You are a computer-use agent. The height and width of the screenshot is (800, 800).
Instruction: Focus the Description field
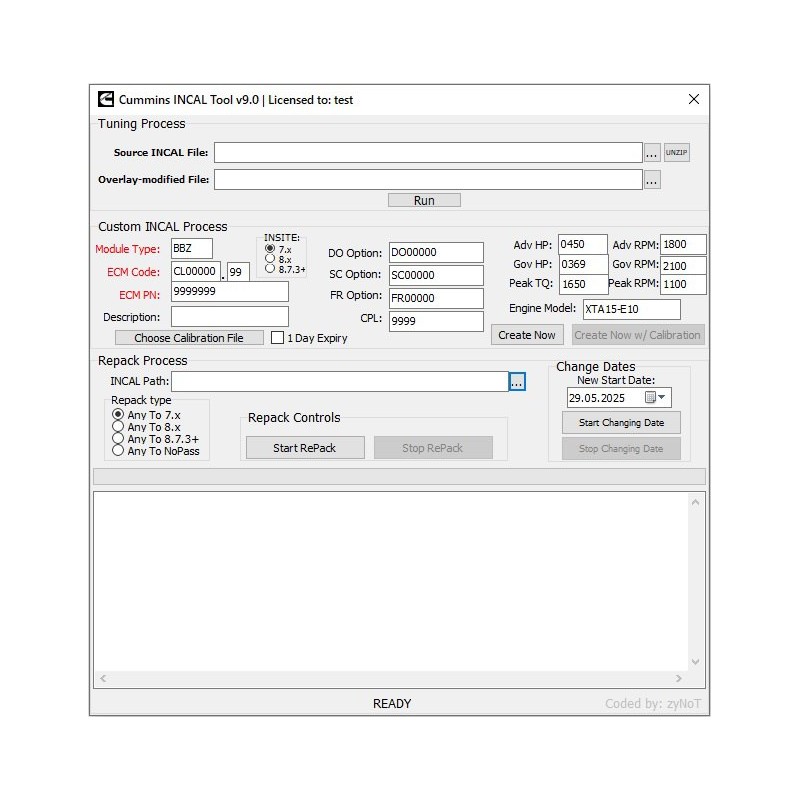(x=230, y=317)
